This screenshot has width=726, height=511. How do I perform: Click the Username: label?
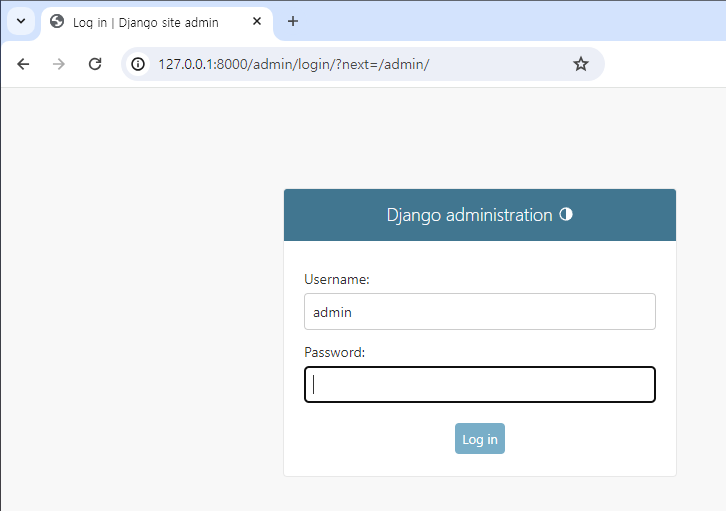[337, 280]
